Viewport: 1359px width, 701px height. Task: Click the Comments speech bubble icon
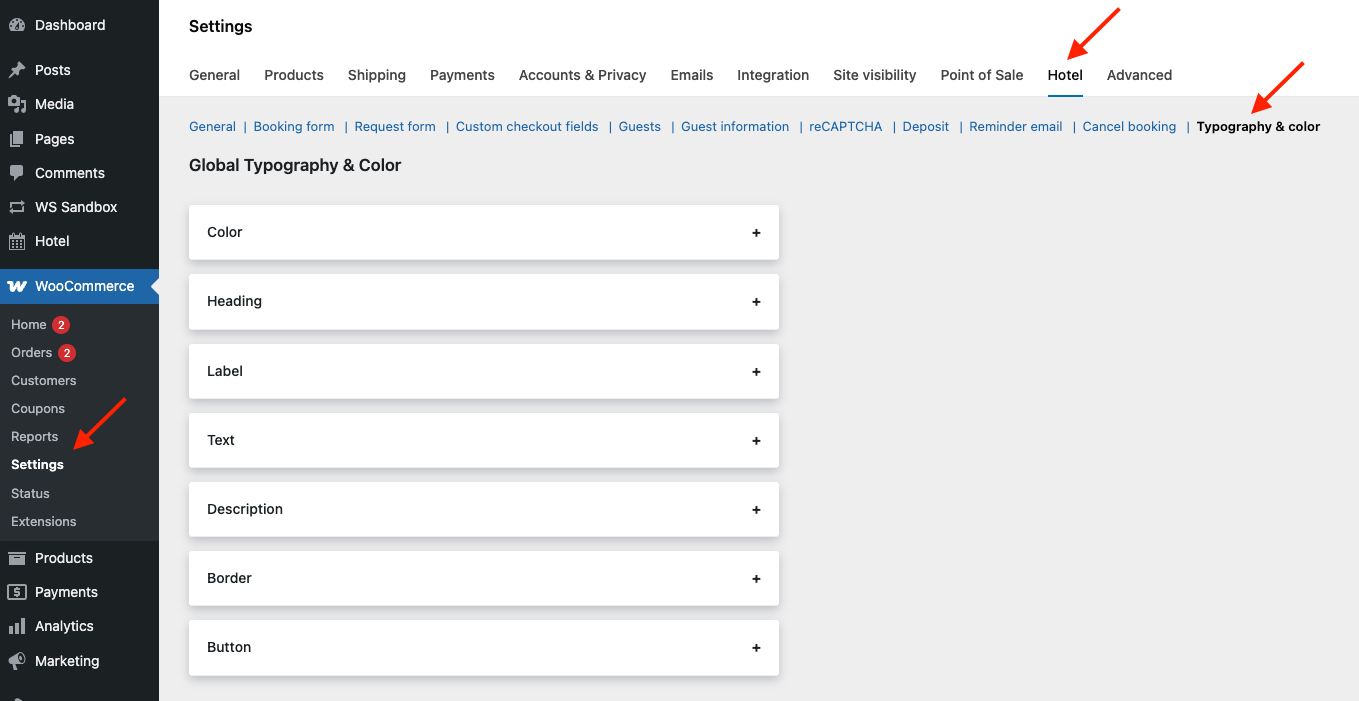[17, 173]
